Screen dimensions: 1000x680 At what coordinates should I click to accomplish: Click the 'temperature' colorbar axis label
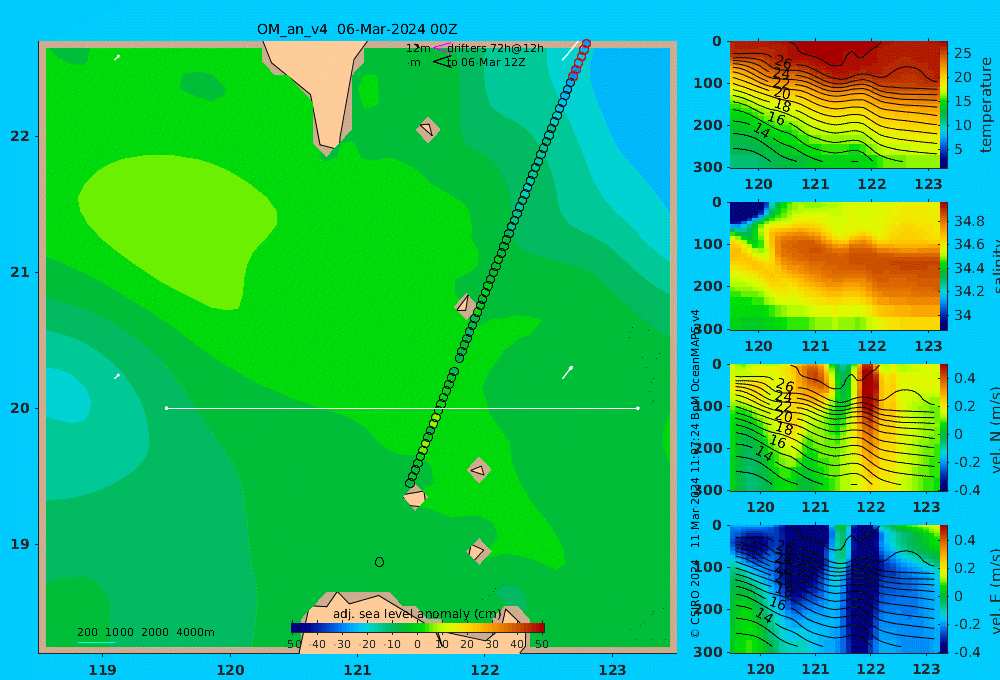pyautogui.click(x=987, y=105)
